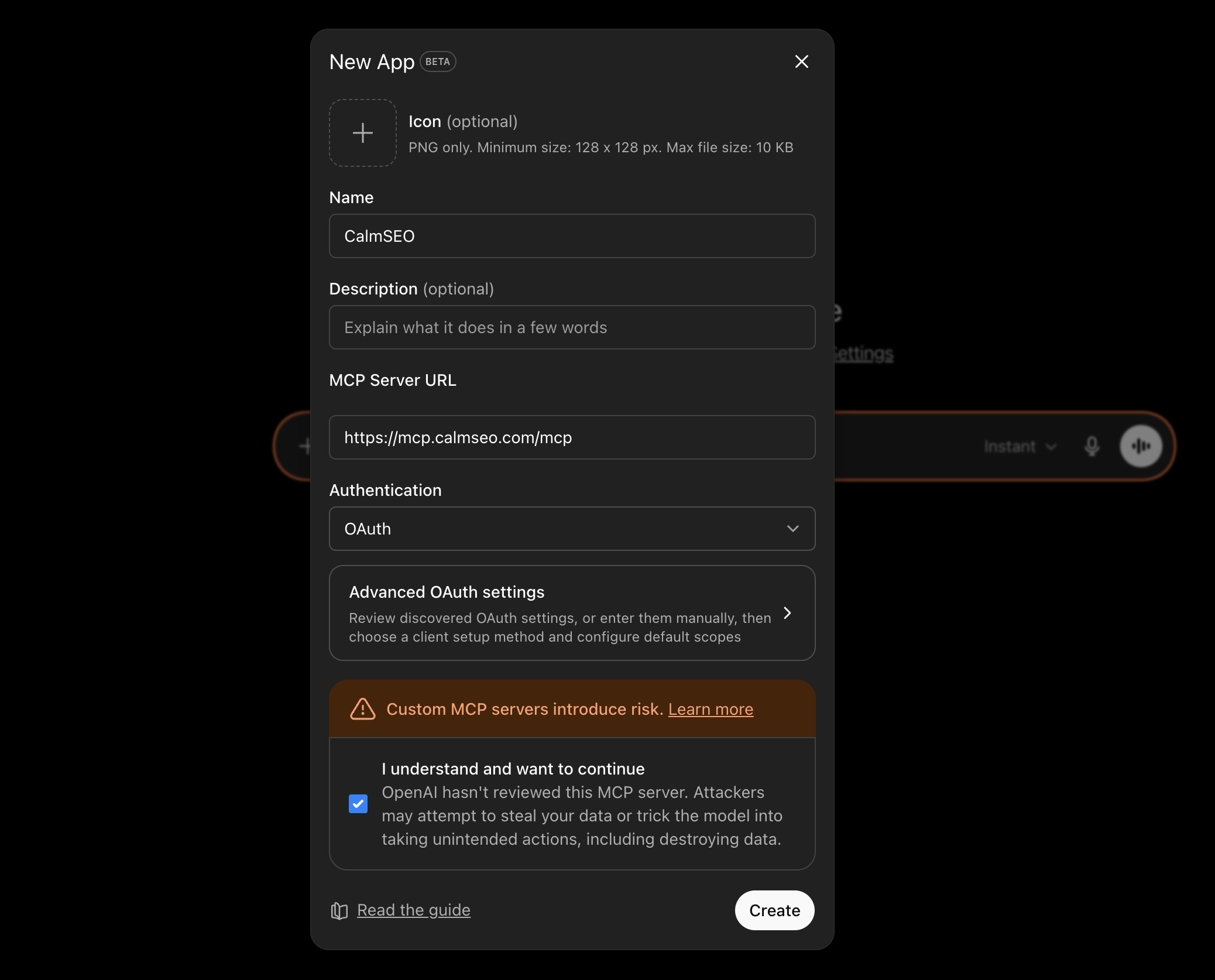Uncheck 'I understand and want to continue'
1215x980 pixels.
pyautogui.click(x=358, y=804)
